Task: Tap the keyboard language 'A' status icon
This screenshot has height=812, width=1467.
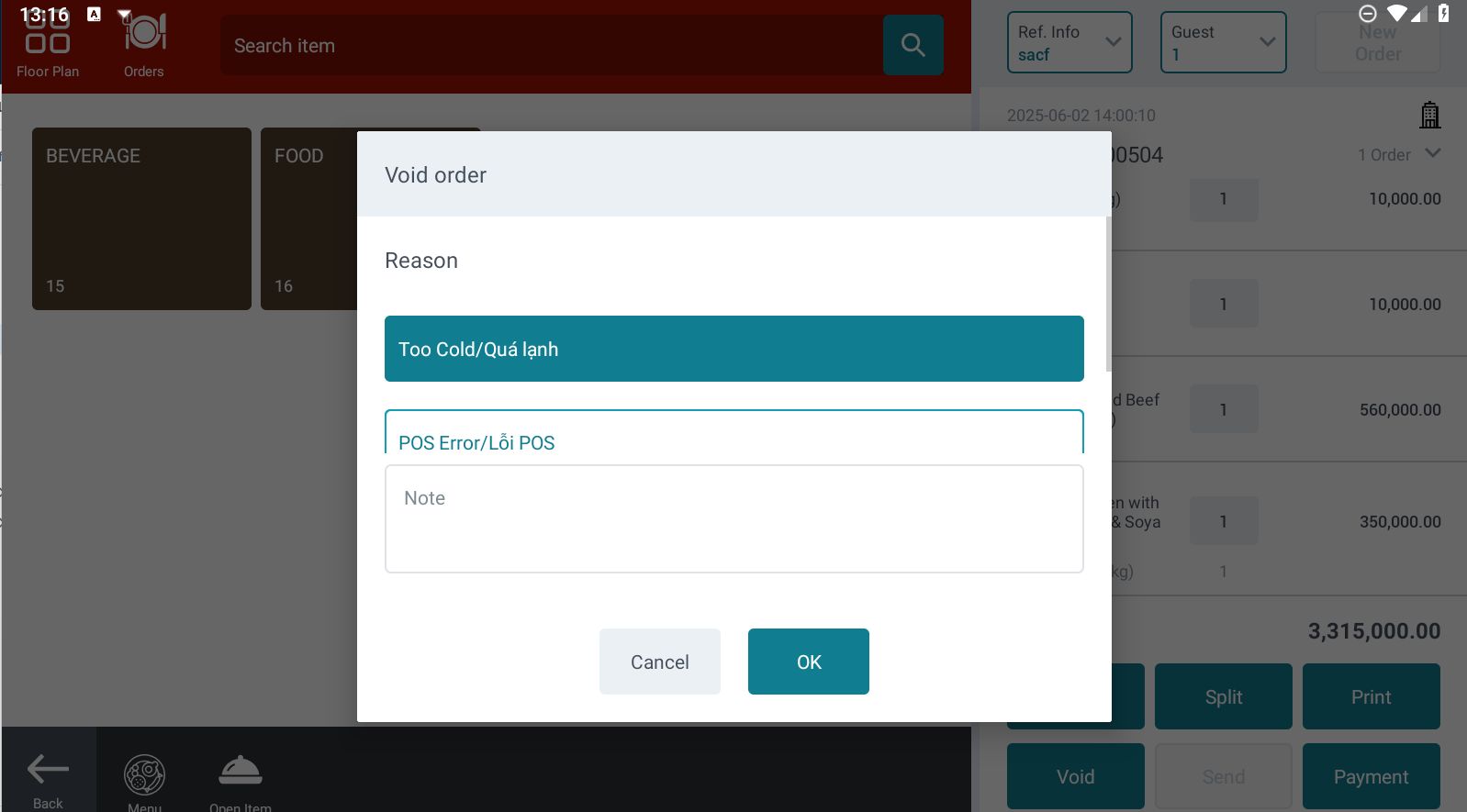Action: pyautogui.click(x=94, y=14)
